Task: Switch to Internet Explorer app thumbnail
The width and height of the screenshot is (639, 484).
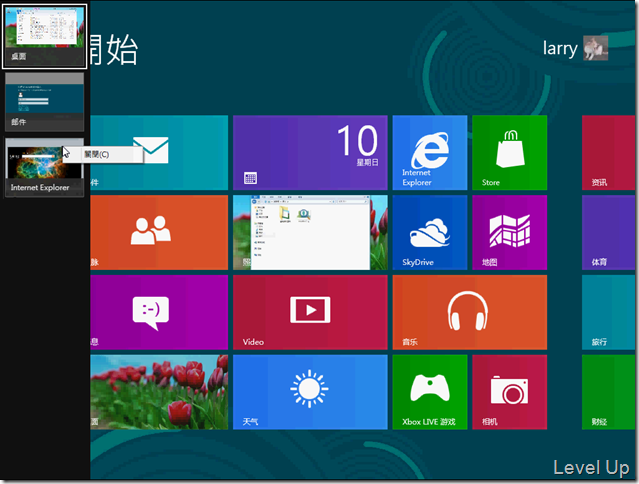Action: (x=44, y=167)
